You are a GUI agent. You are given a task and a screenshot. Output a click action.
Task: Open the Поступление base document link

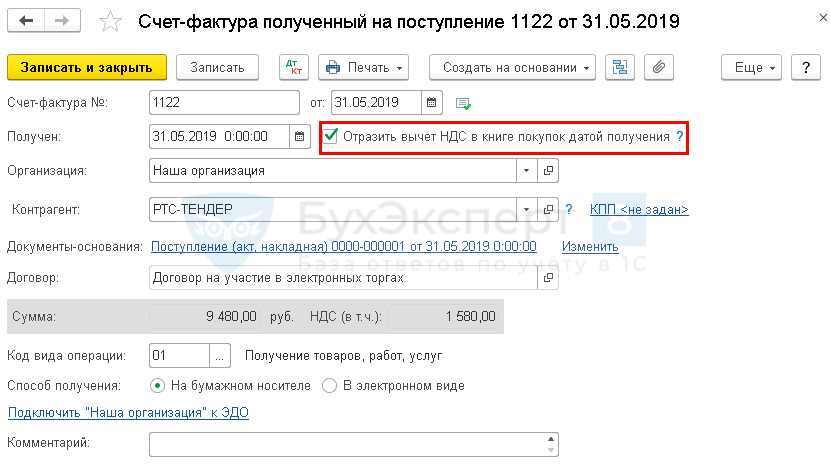(343, 246)
